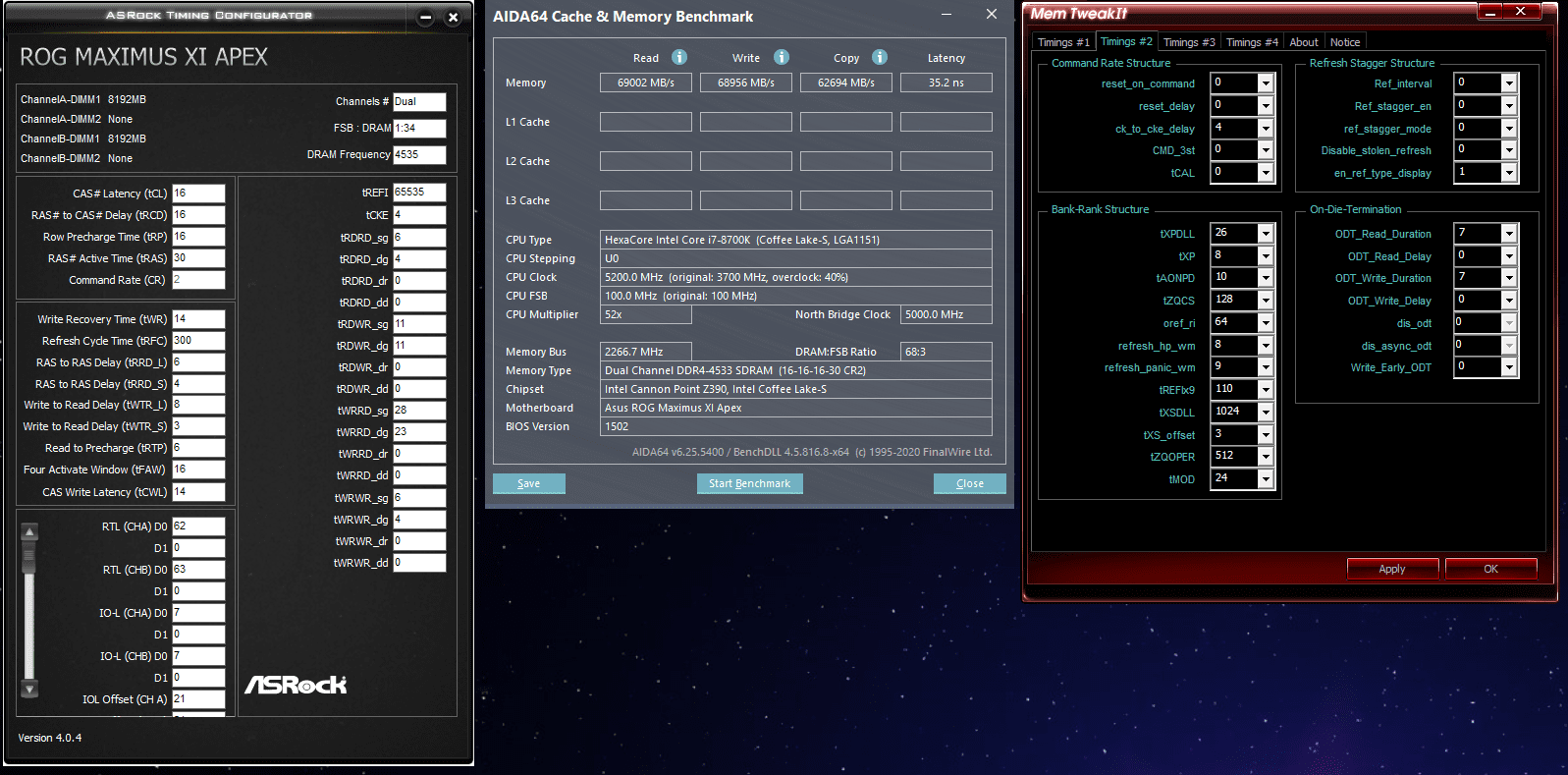
Task: Click Save in the AIDA64 benchmark window
Action: [x=529, y=483]
